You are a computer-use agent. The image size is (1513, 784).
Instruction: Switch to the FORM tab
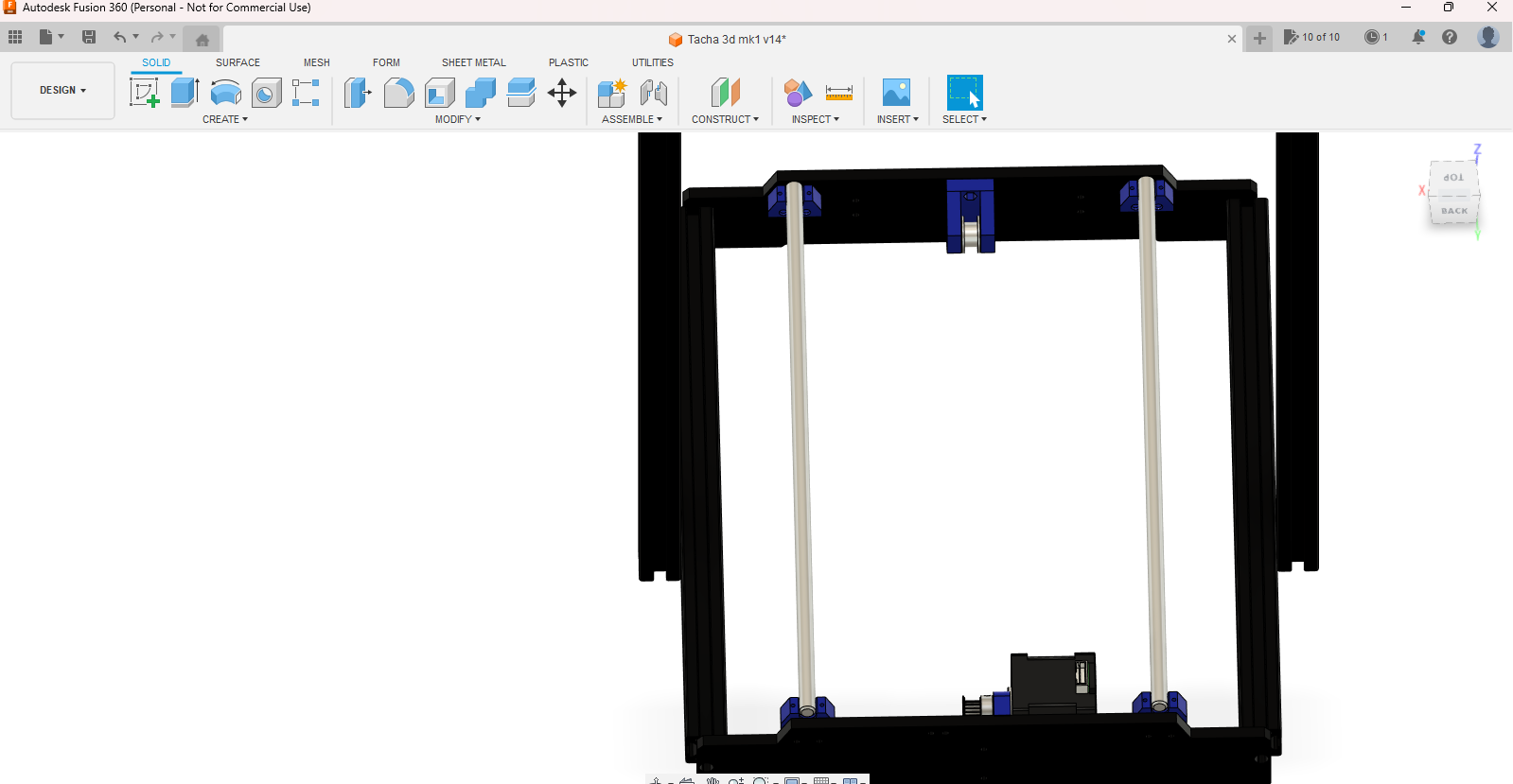coord(386,62)
